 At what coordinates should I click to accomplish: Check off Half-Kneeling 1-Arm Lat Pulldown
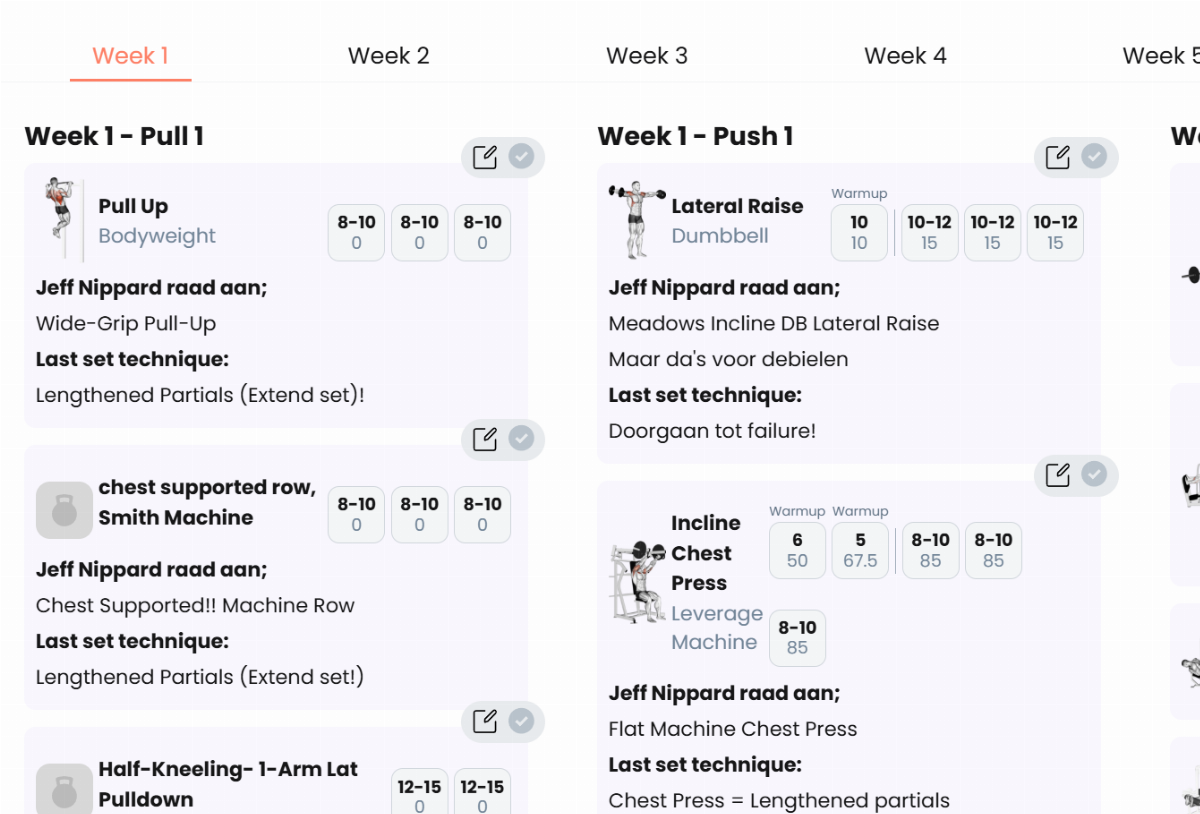tap(521, 720)
